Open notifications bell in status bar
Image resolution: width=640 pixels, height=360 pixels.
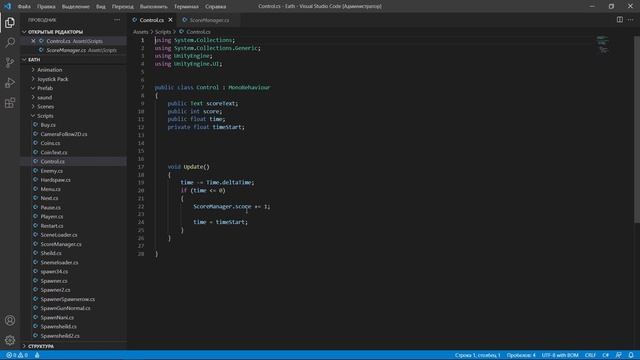(631, 355)
